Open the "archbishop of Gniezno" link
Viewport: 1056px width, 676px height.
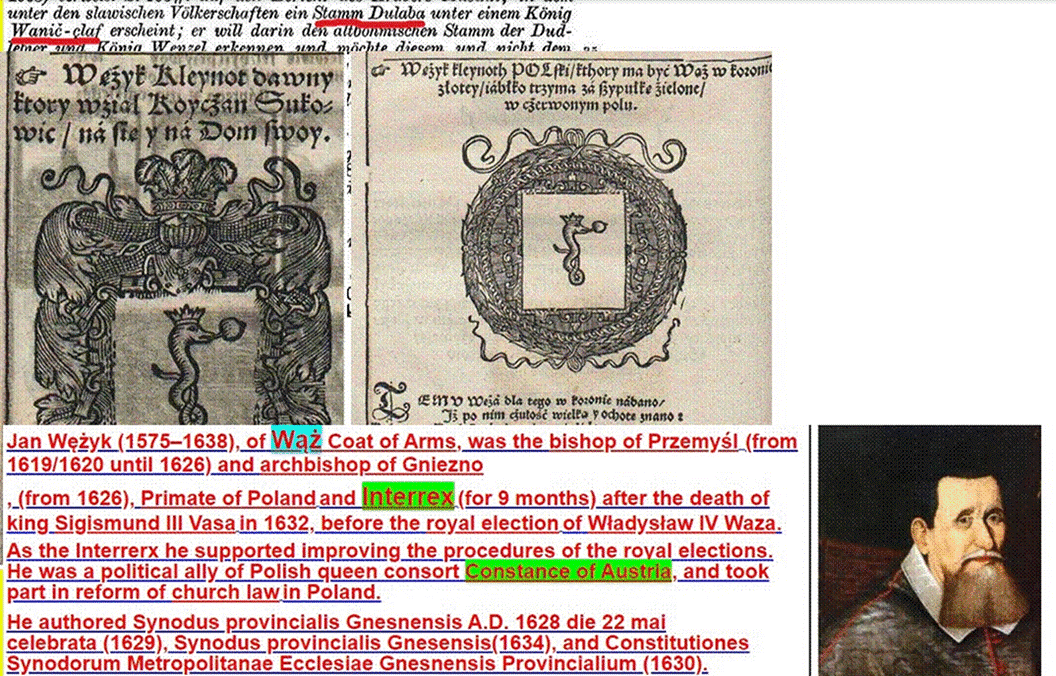pos(371,465)
